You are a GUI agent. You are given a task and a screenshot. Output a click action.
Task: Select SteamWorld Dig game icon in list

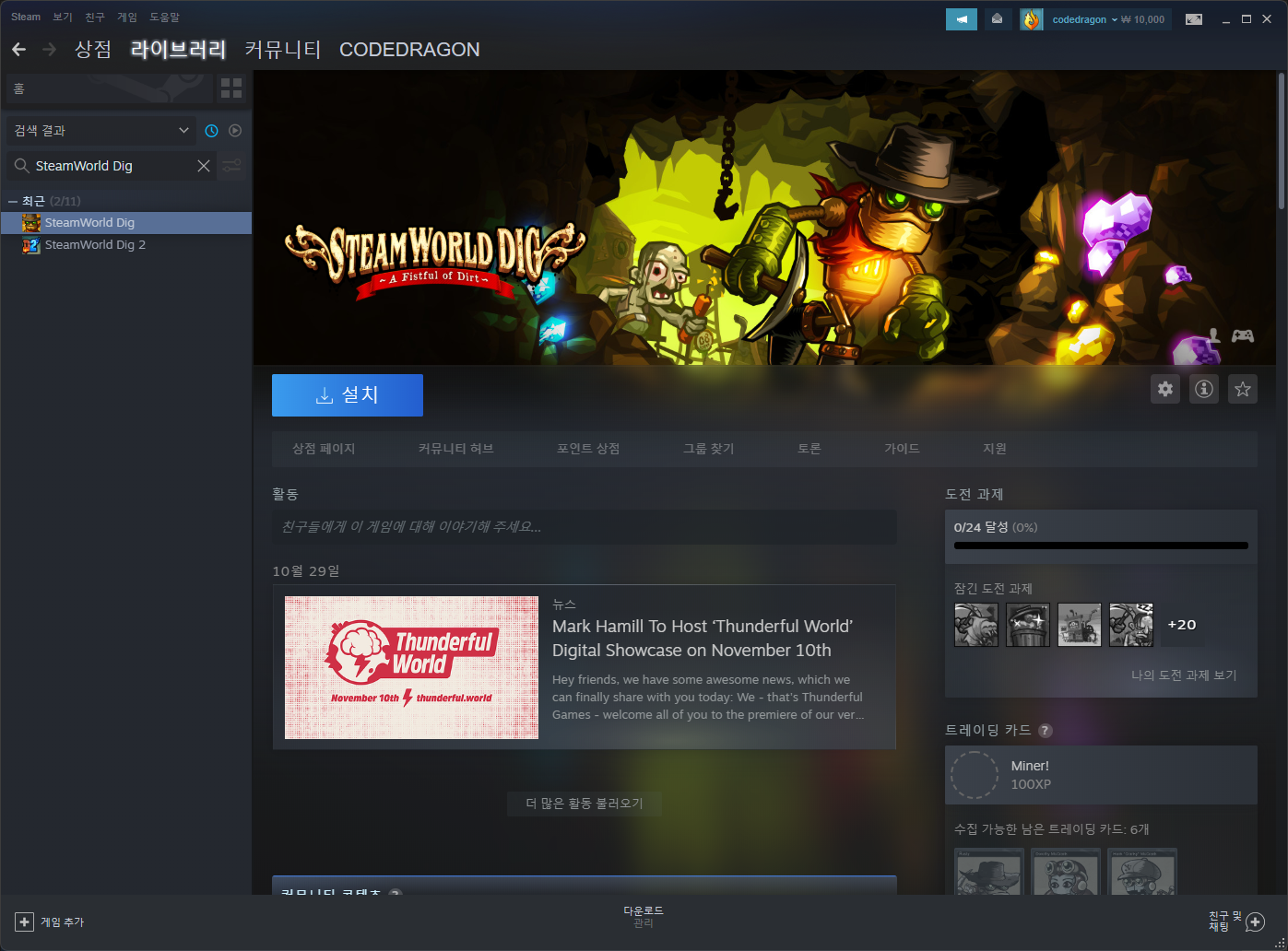coord(31,223)
